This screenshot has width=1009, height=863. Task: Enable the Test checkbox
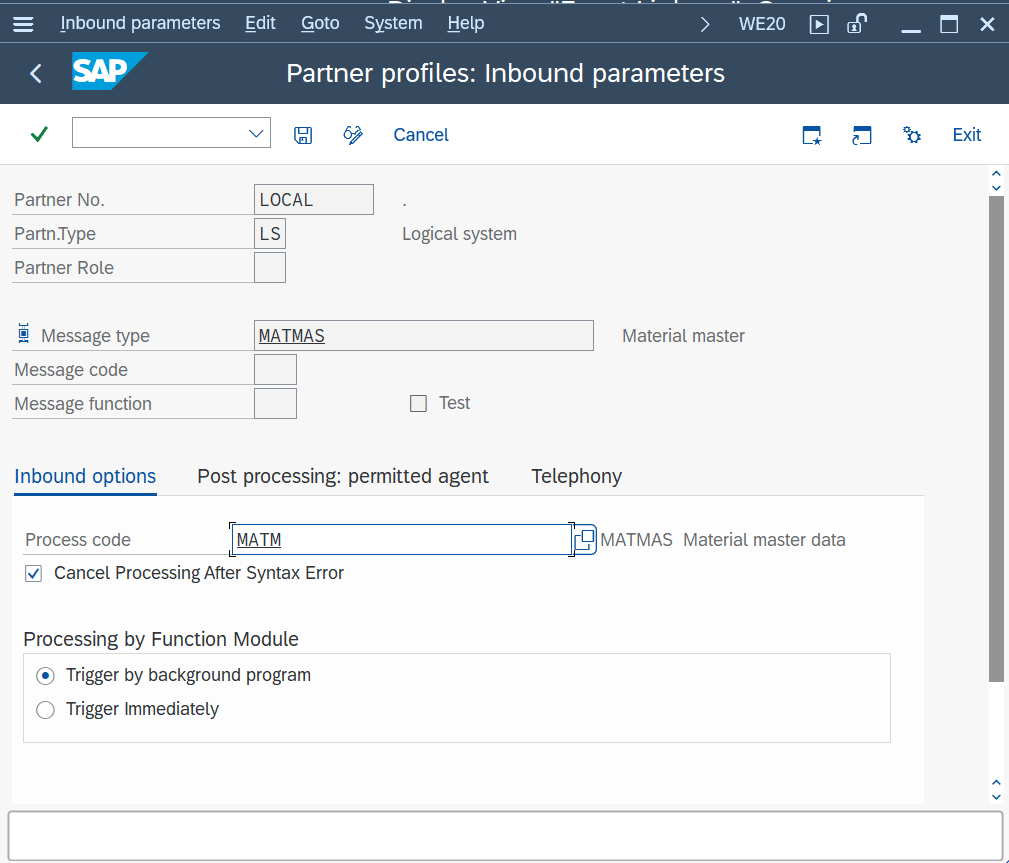418,403
